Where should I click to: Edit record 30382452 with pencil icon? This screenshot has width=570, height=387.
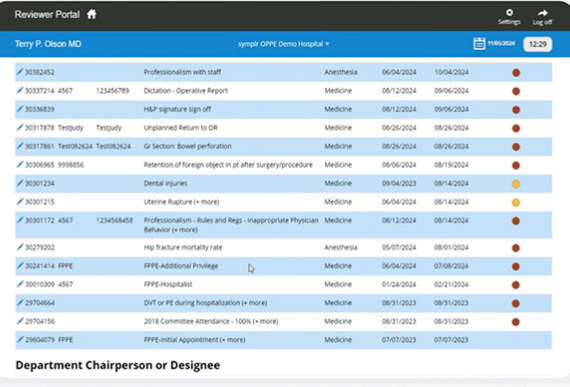click(20, 72)
